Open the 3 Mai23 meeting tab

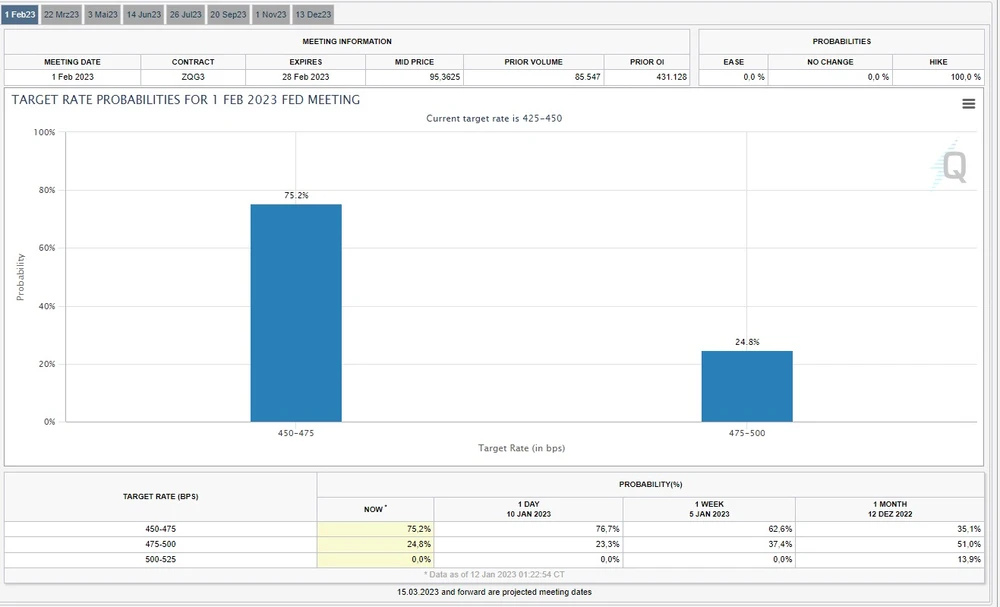click(x=102, y=15)
